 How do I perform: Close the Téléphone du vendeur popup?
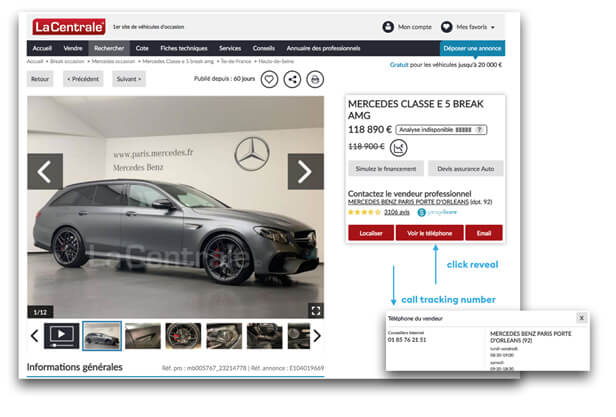pyautogui.click(x=582, y=317)
